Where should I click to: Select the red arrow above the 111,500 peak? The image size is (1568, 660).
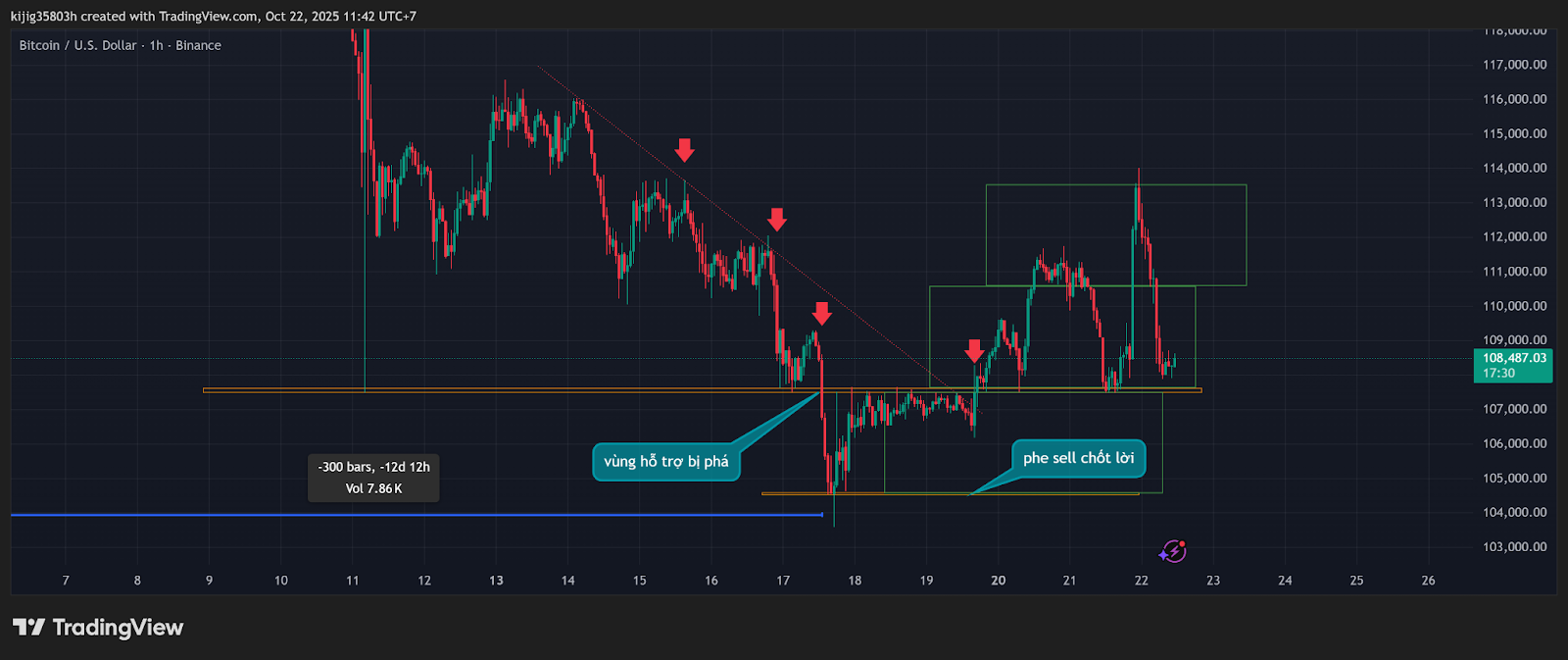point(777,219)
